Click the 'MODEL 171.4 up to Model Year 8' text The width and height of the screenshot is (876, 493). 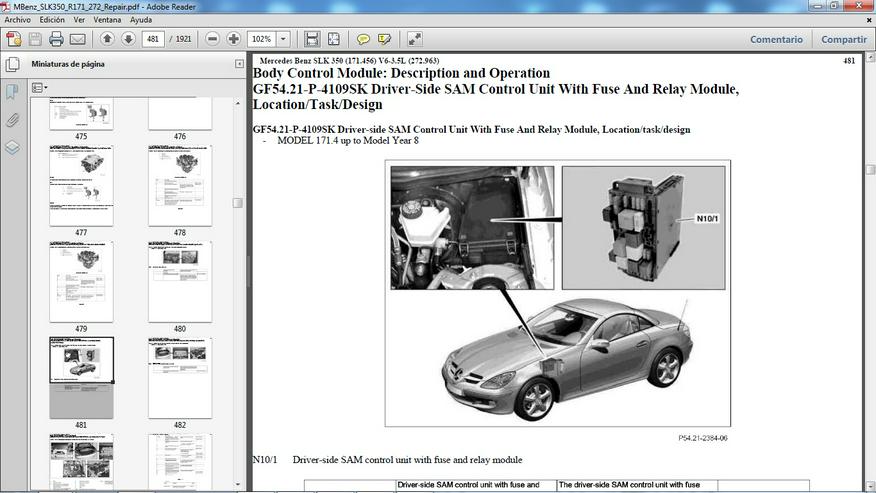click(348, 141)
